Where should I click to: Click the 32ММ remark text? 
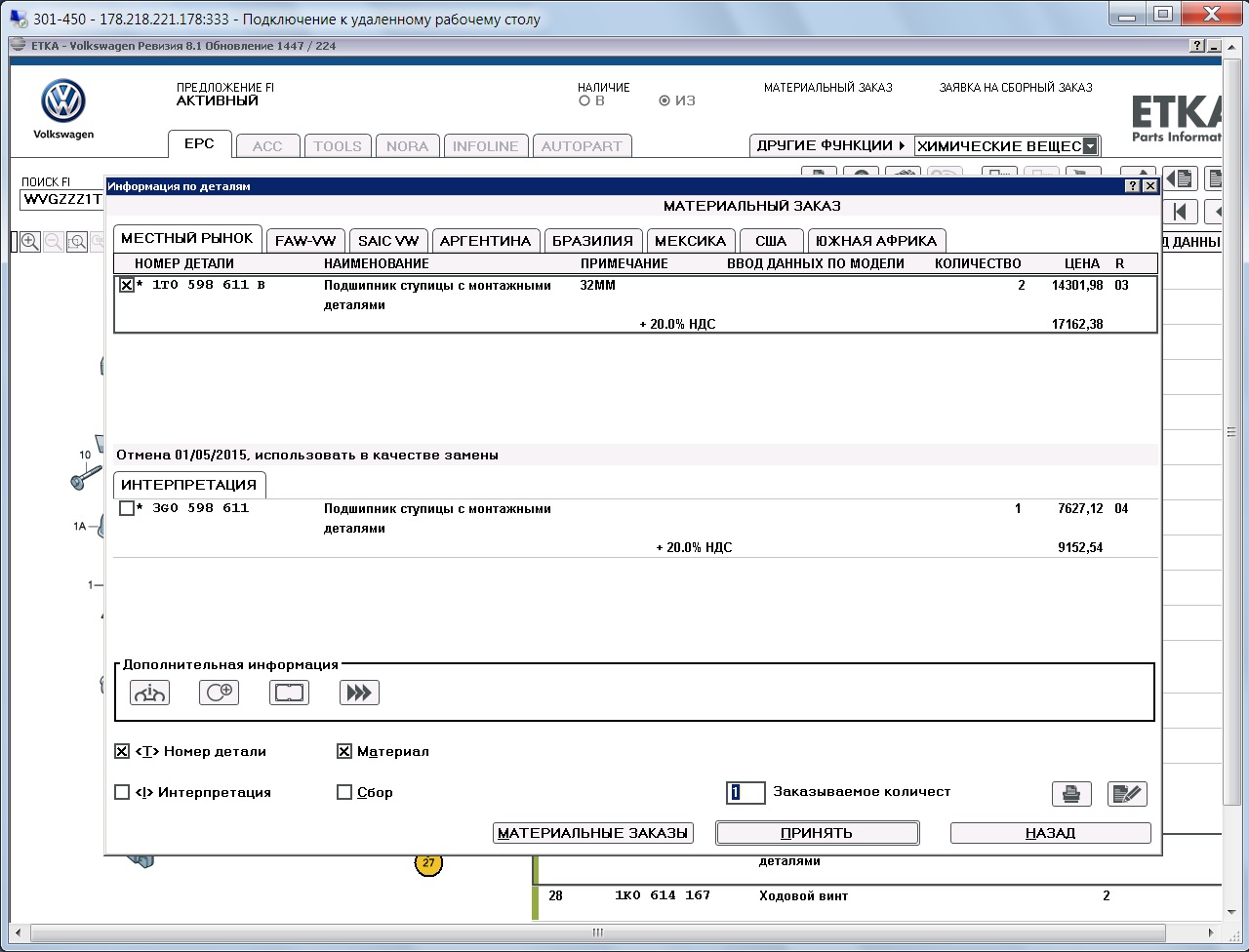pos(598,286)
